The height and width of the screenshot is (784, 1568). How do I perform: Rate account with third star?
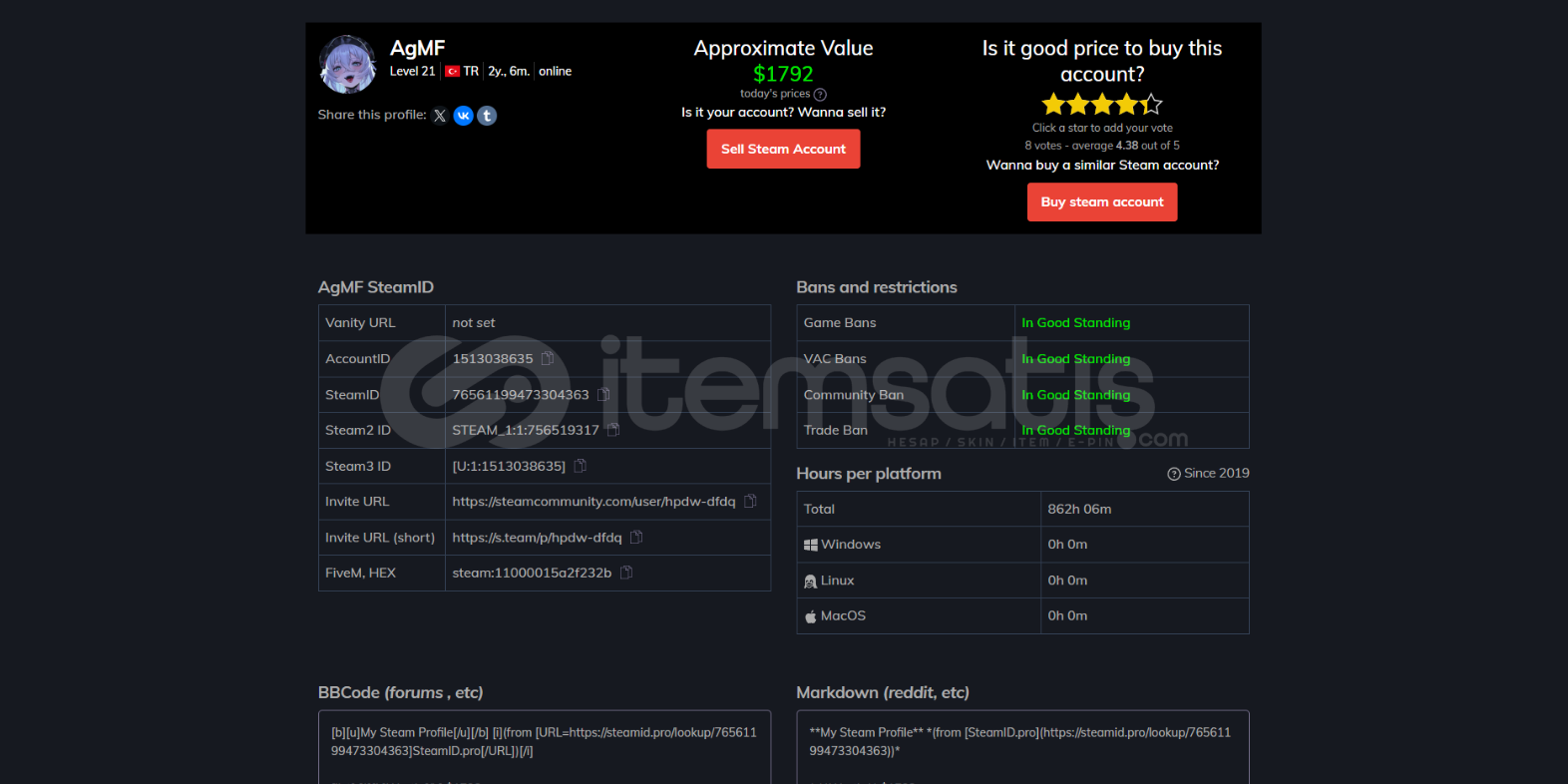tap(1102, 104)
